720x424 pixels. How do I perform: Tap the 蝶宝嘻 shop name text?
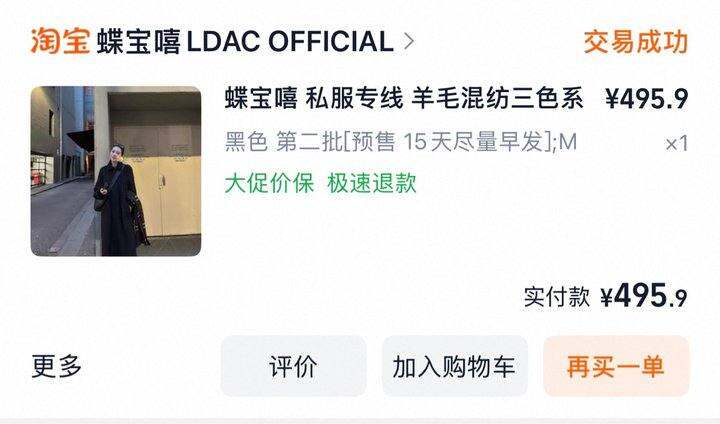(138, 42)
